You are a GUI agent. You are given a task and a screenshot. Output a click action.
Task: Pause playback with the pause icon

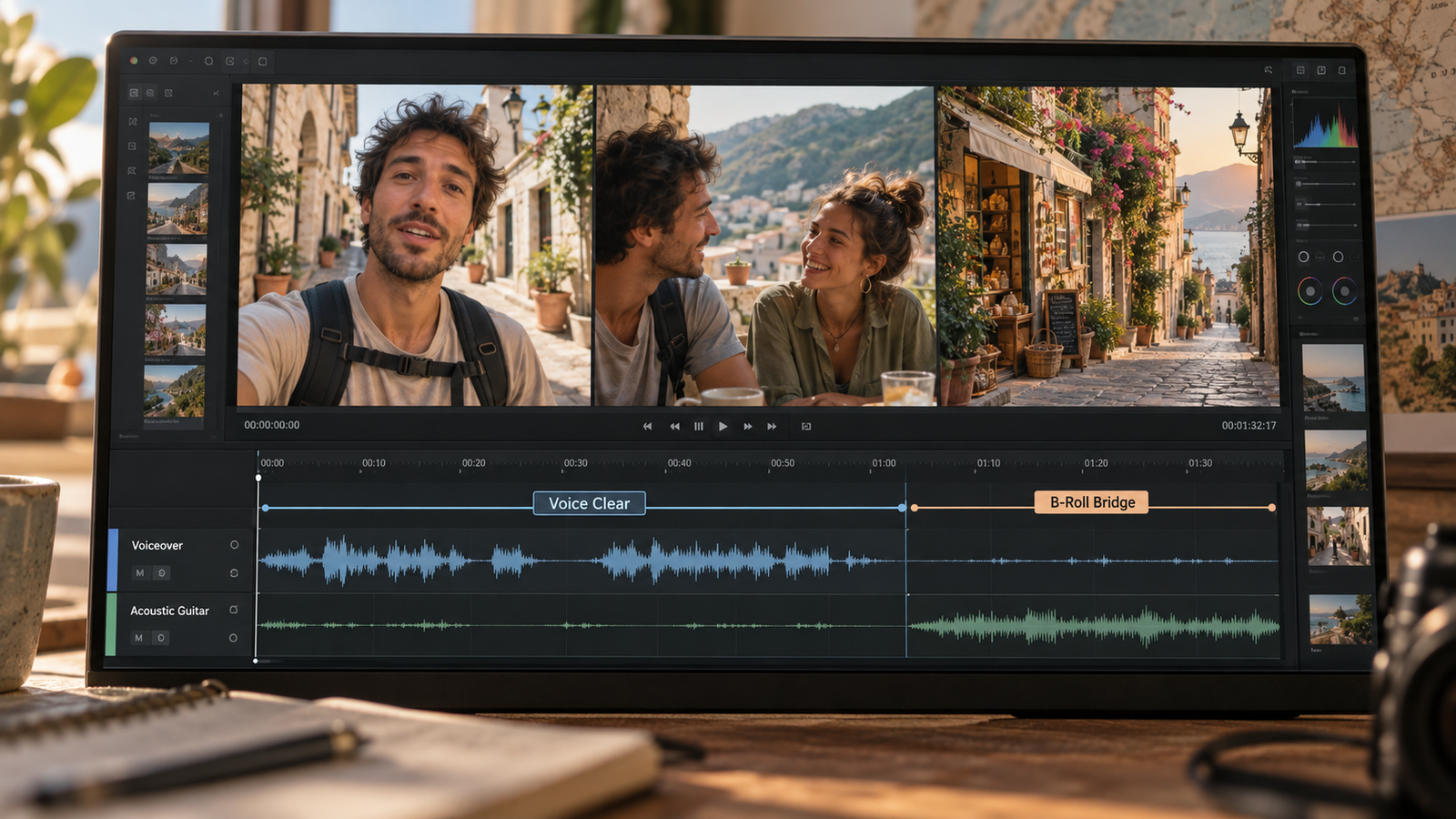[x=699, y=426]
